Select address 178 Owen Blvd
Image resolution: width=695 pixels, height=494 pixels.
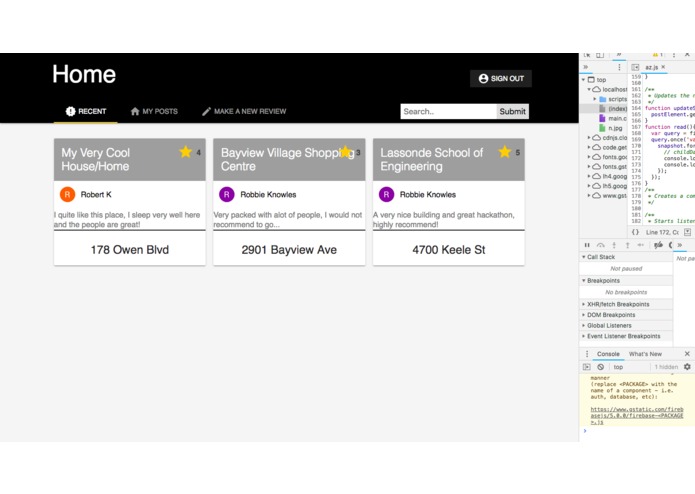coord(130,250)
